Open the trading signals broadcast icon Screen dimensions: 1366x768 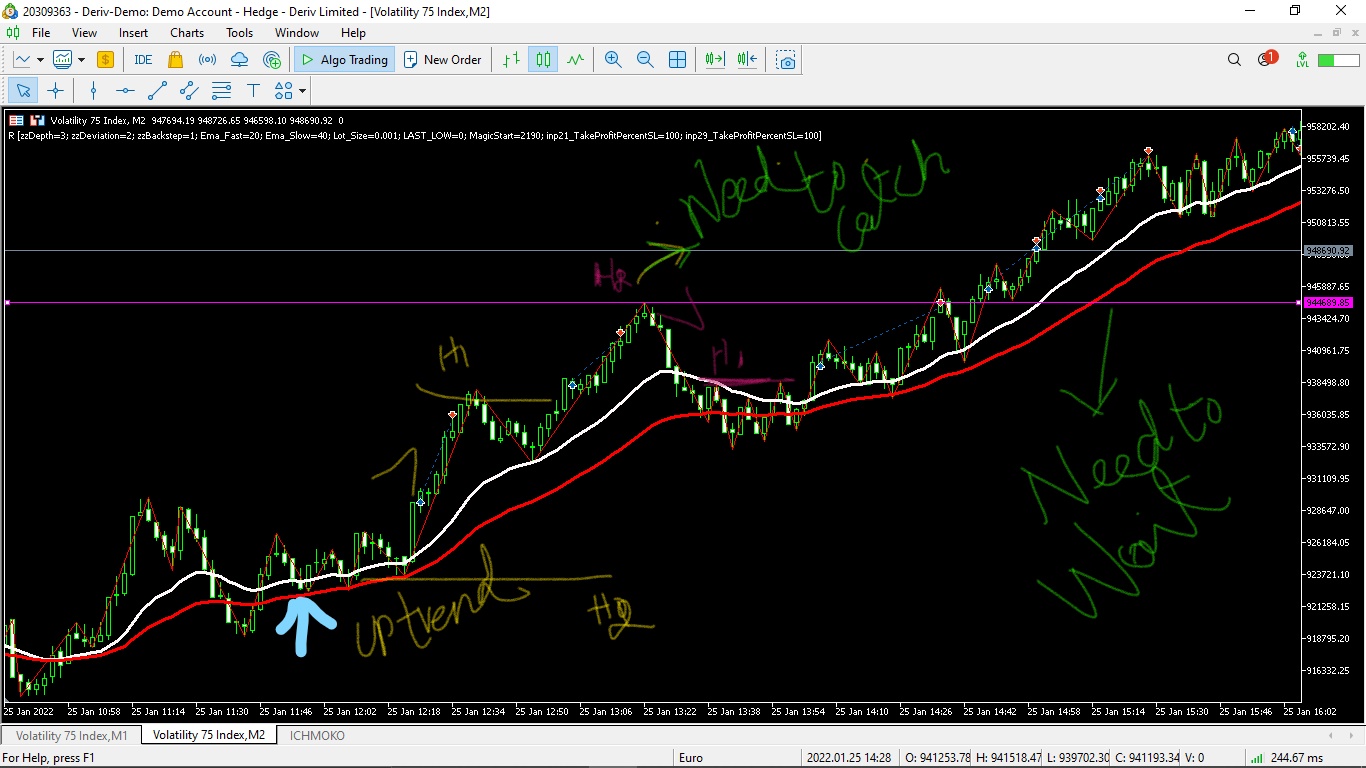point(207,60)
